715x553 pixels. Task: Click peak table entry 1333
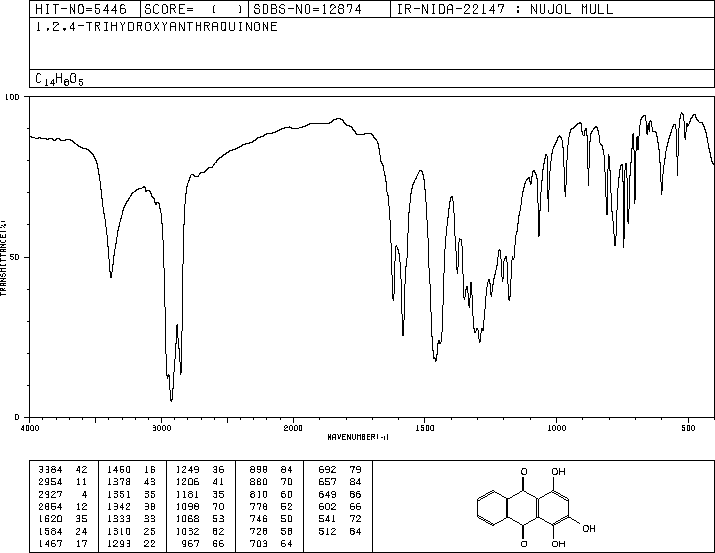coord(119,519)
